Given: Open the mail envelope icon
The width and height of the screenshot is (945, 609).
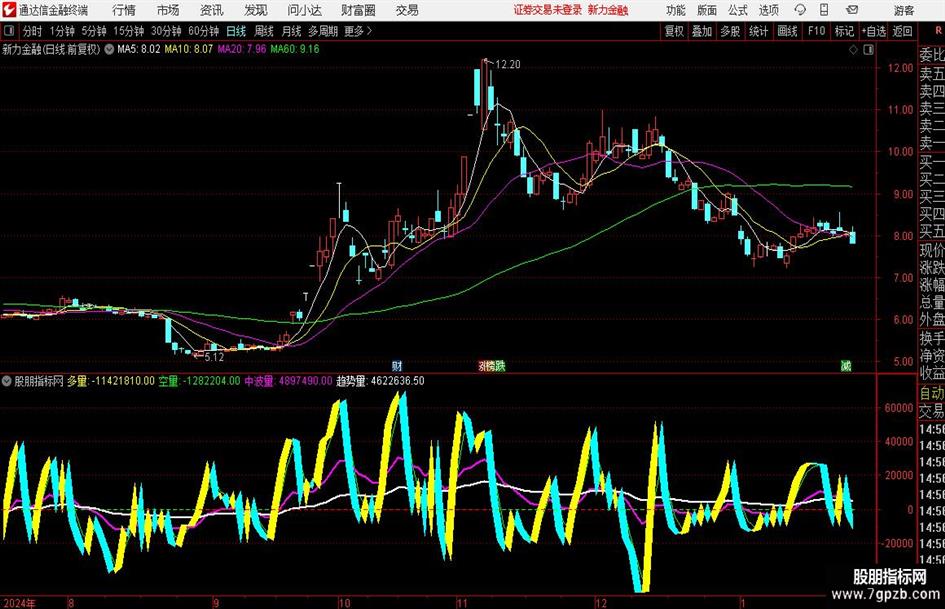Looking at the screenshot, I should tap(852, 10).
